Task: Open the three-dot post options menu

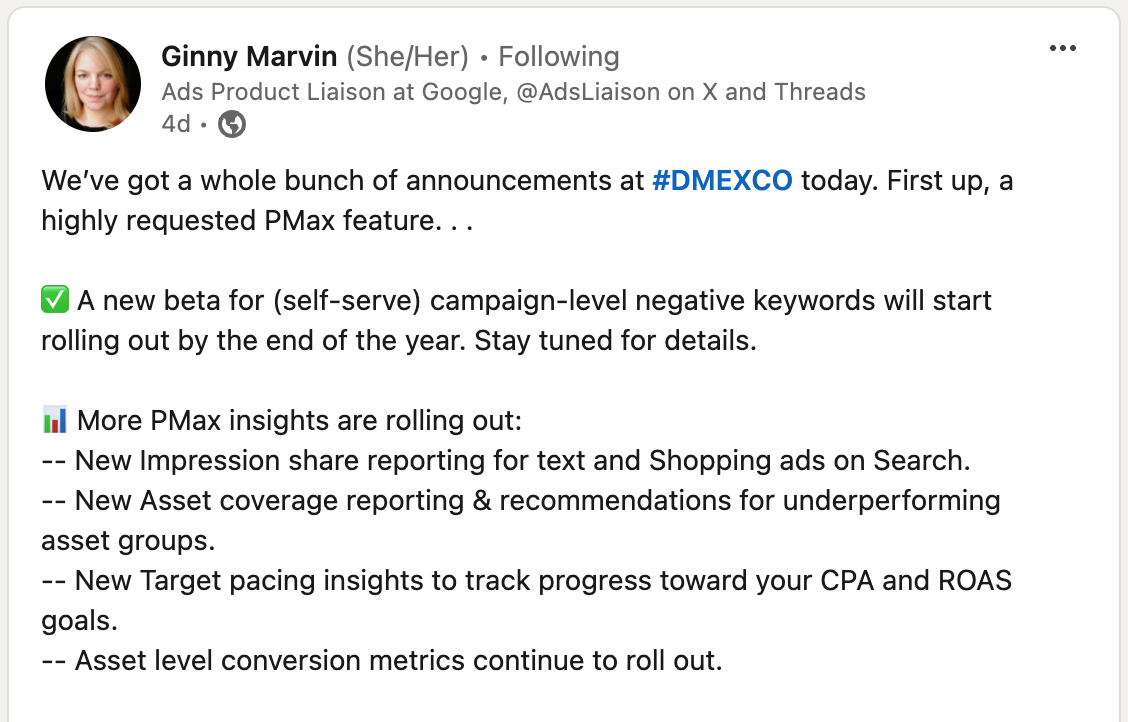Action: click(x=1063, y=48)
